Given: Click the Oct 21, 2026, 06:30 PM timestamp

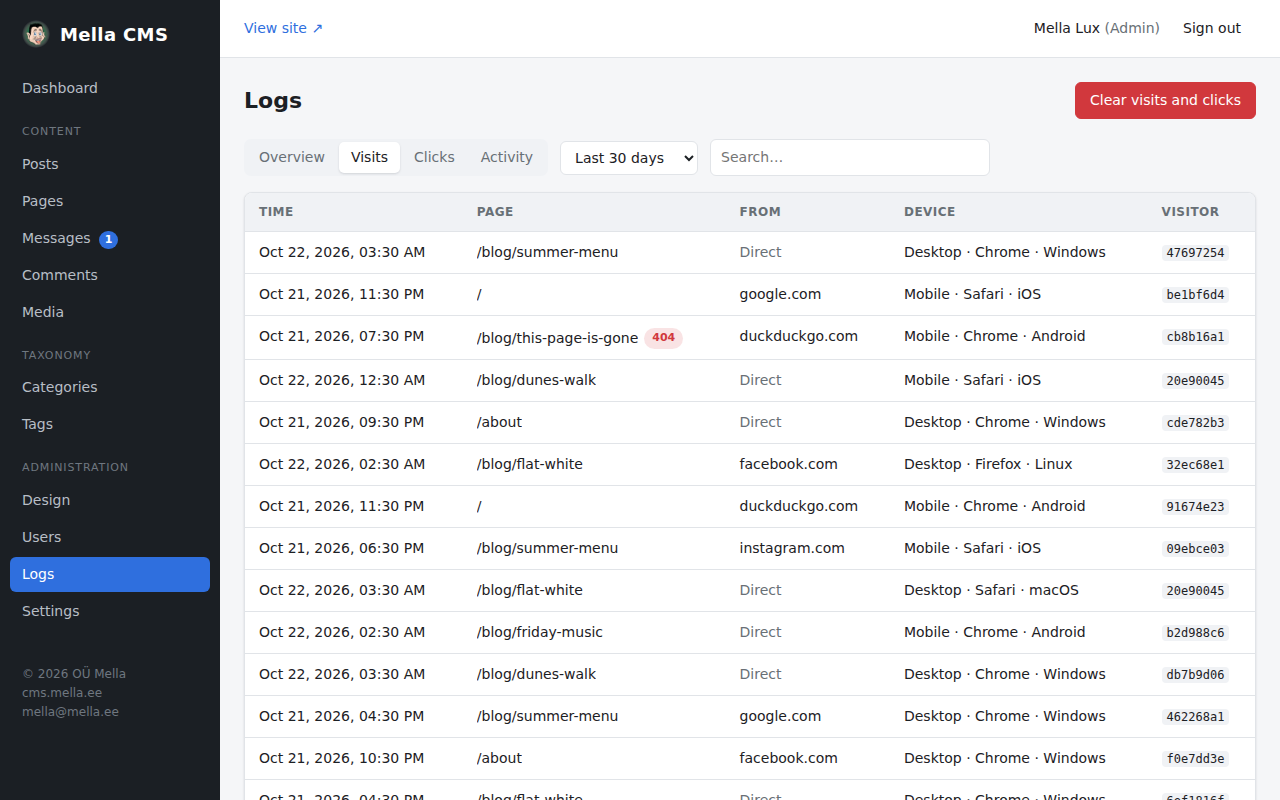Looking at the screenshot, I should [x=341, y=548].
